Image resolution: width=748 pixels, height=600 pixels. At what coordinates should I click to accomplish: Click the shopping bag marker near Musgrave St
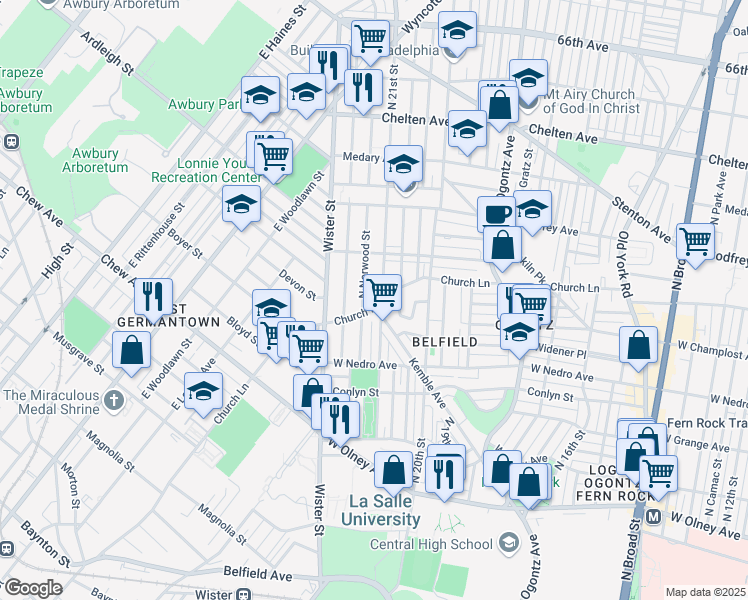click(132, 351)
